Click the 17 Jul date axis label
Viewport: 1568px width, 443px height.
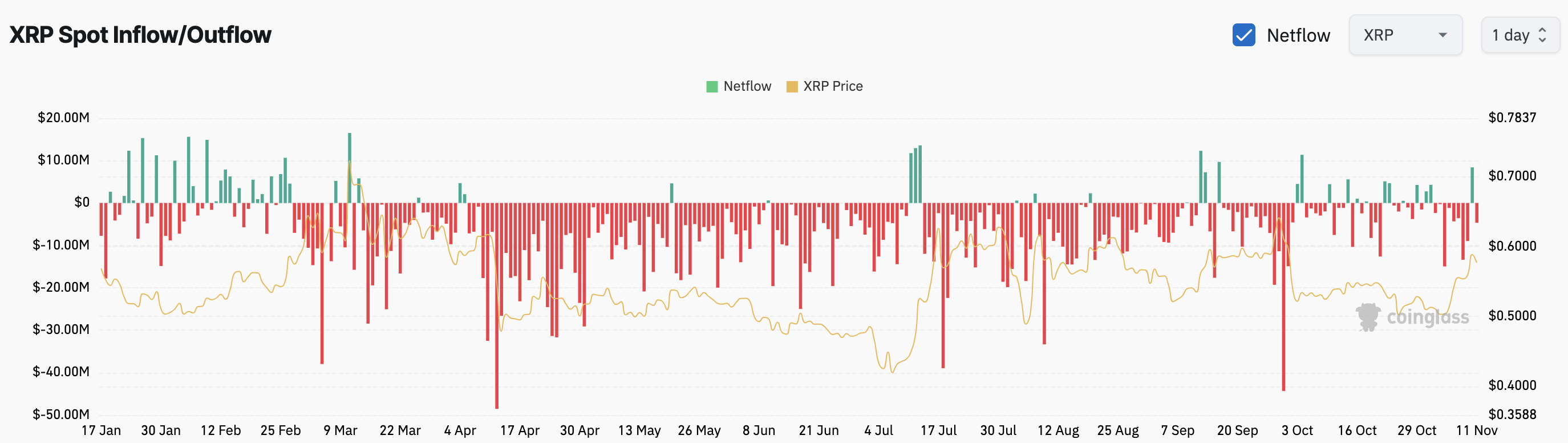938,430
